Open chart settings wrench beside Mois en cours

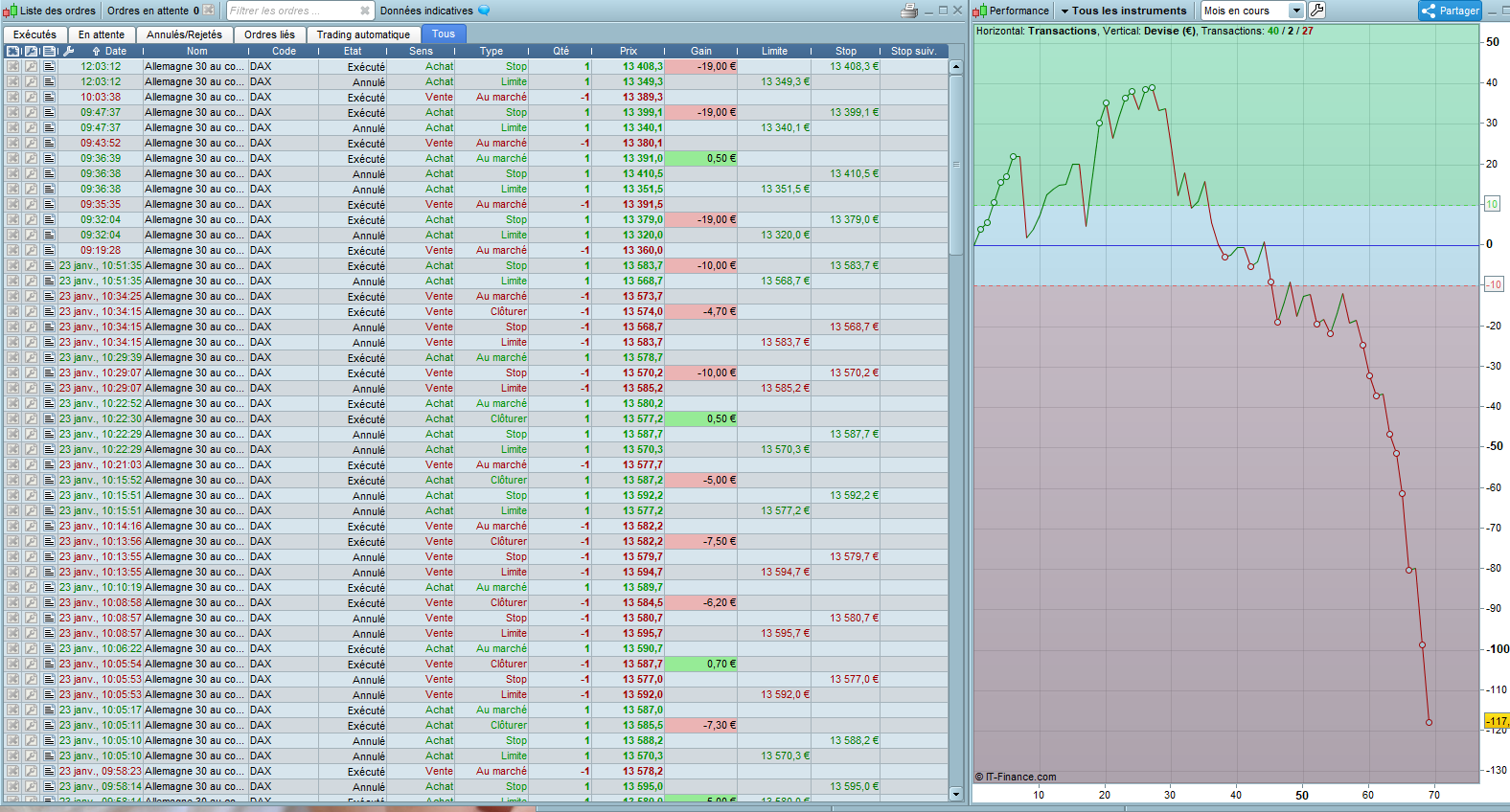click(1317, 11)
